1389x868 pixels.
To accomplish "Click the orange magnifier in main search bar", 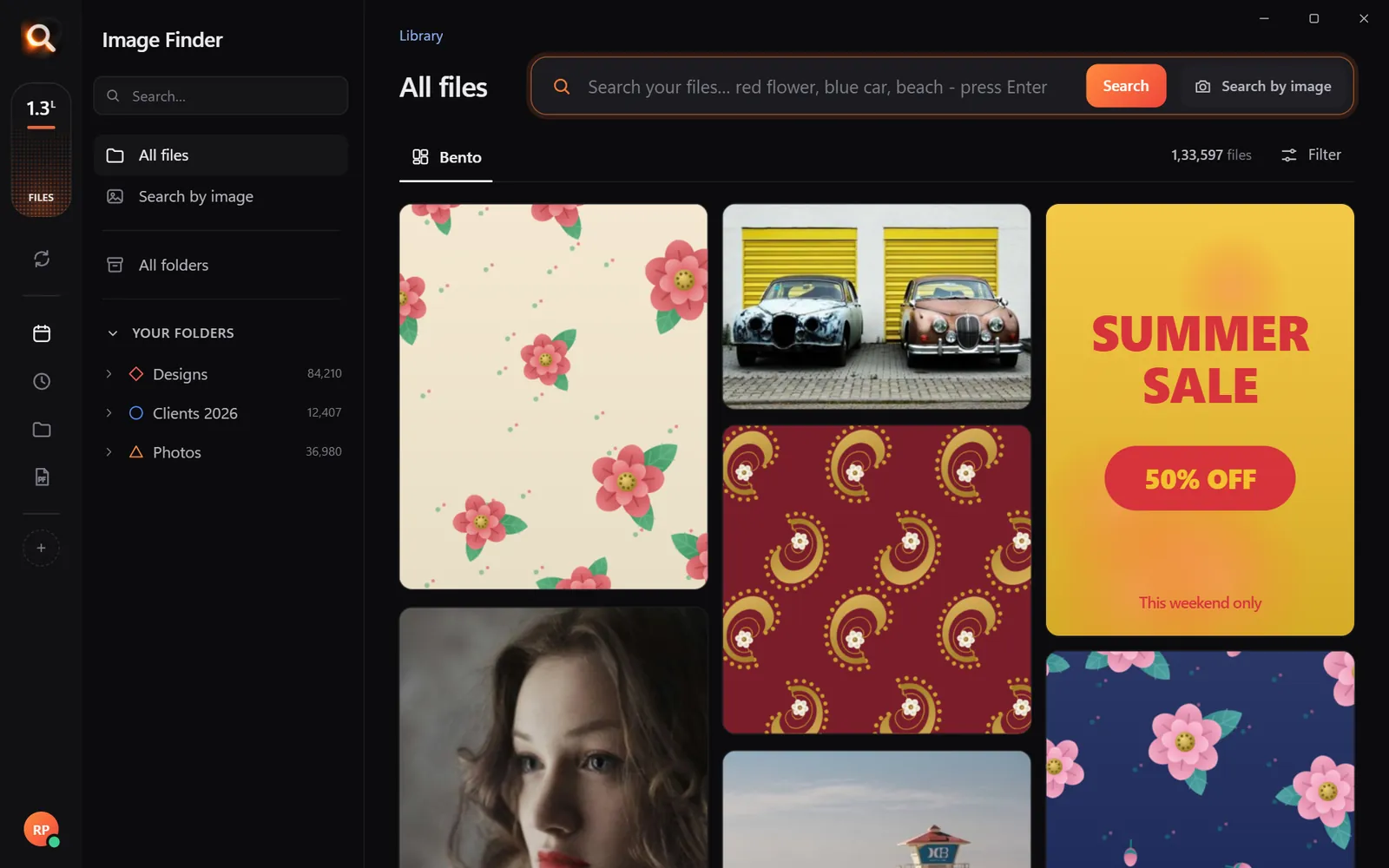I will coord(562,87).
